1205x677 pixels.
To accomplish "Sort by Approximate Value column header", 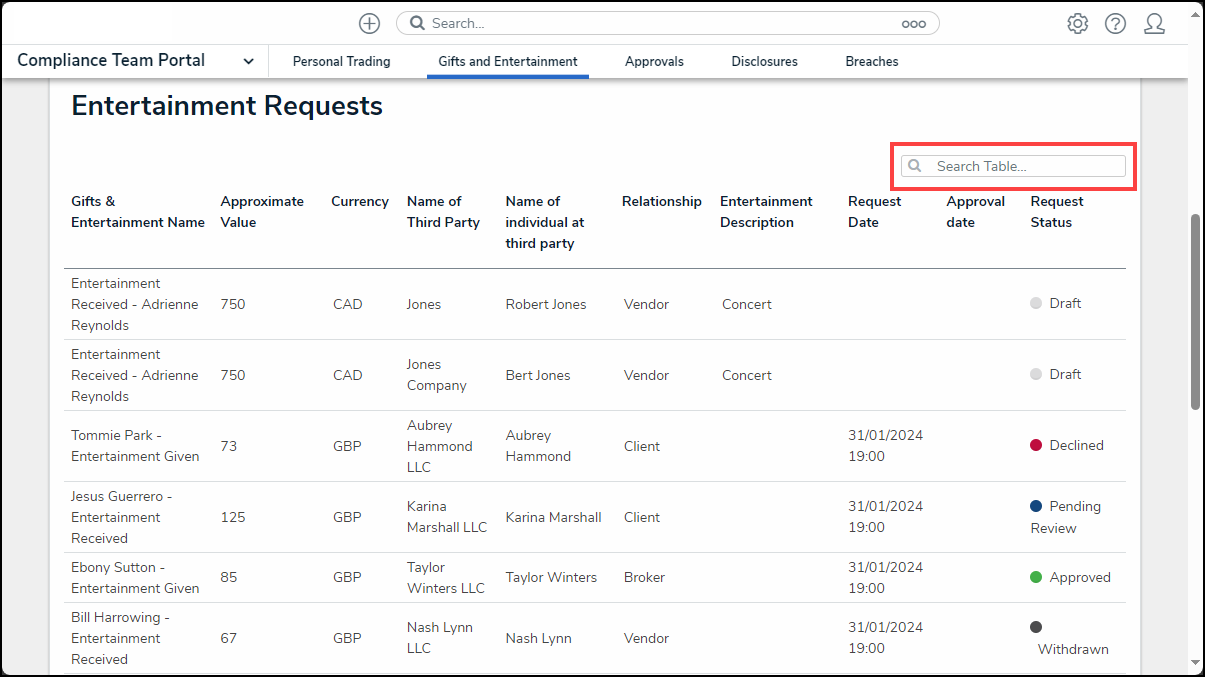I will coord(262,212).
